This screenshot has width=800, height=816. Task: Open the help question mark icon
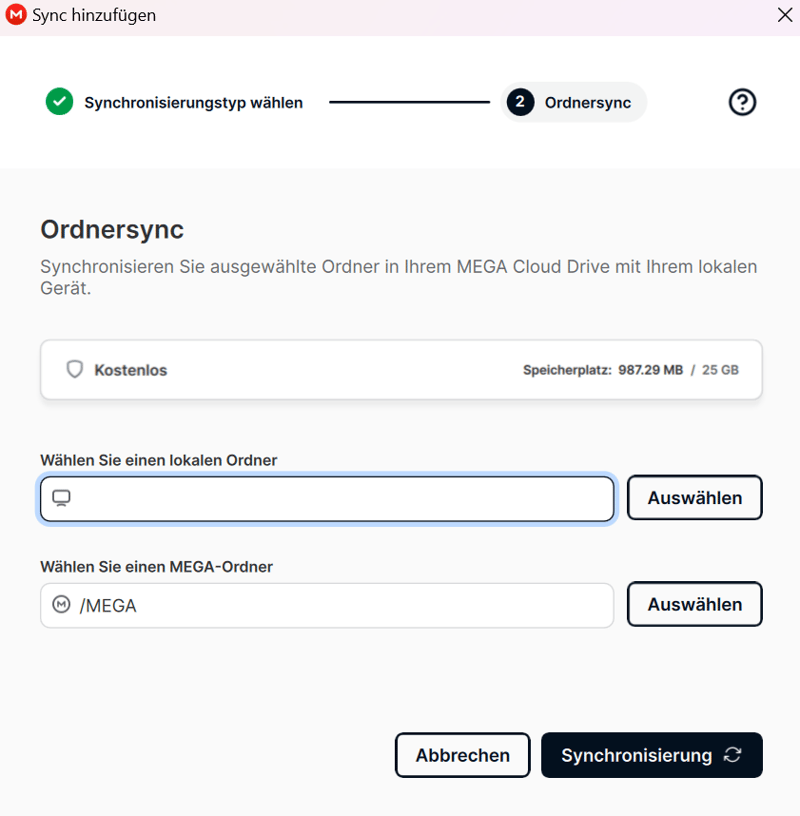(x=742, y=102)
